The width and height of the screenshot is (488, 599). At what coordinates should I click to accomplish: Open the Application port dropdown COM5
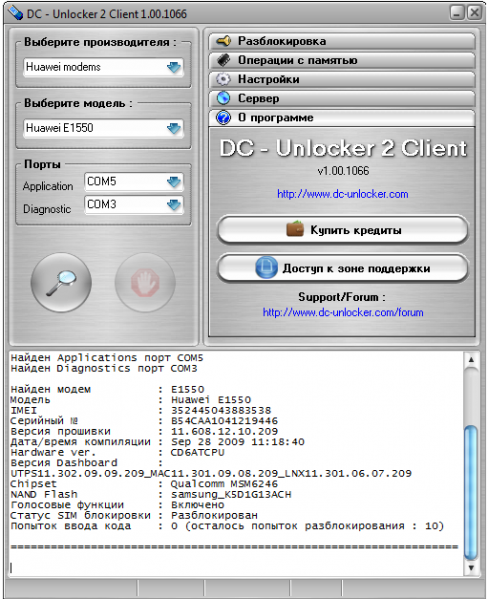click(134, 181)
